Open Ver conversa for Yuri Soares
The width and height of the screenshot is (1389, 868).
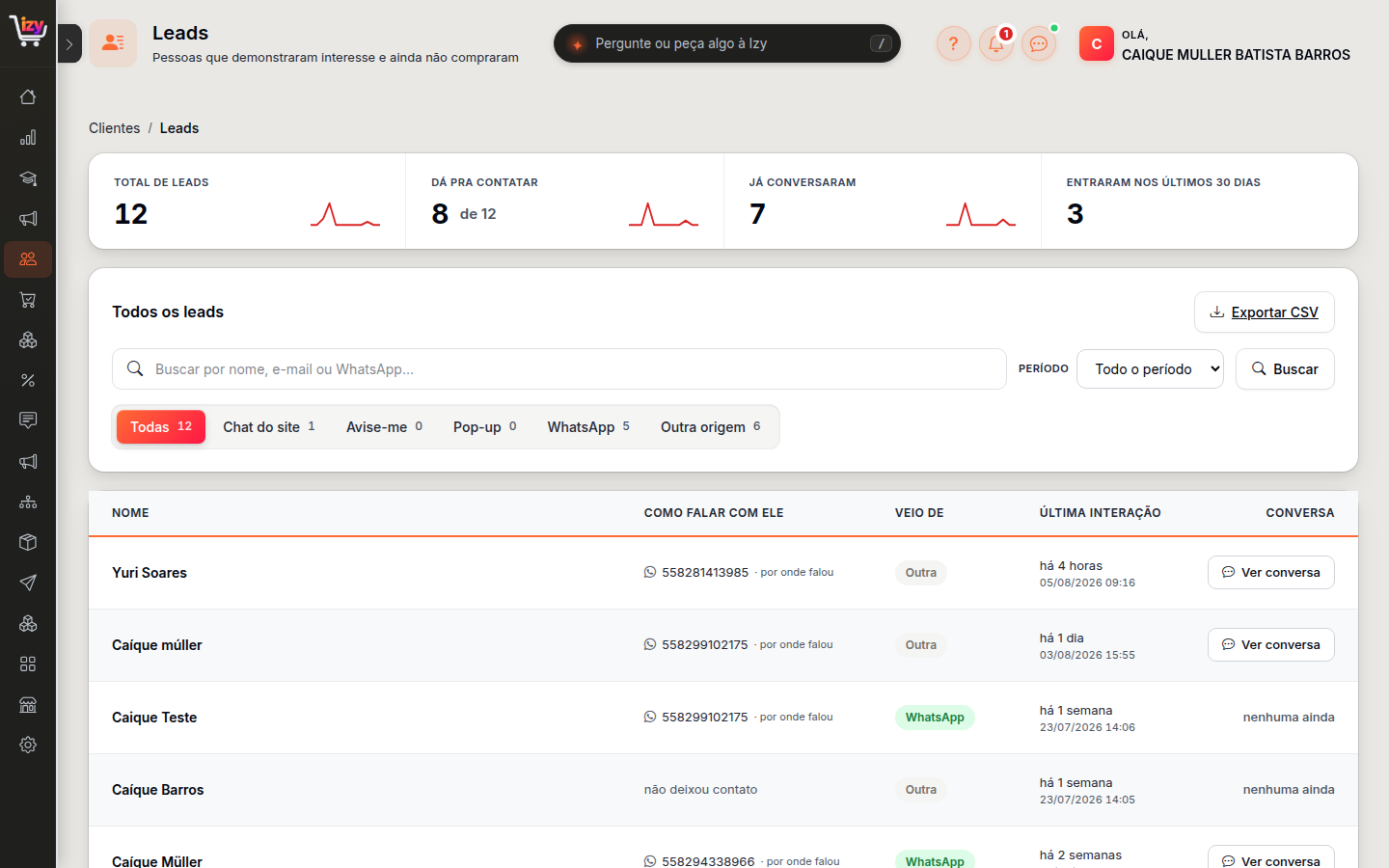click(1271, 572)
